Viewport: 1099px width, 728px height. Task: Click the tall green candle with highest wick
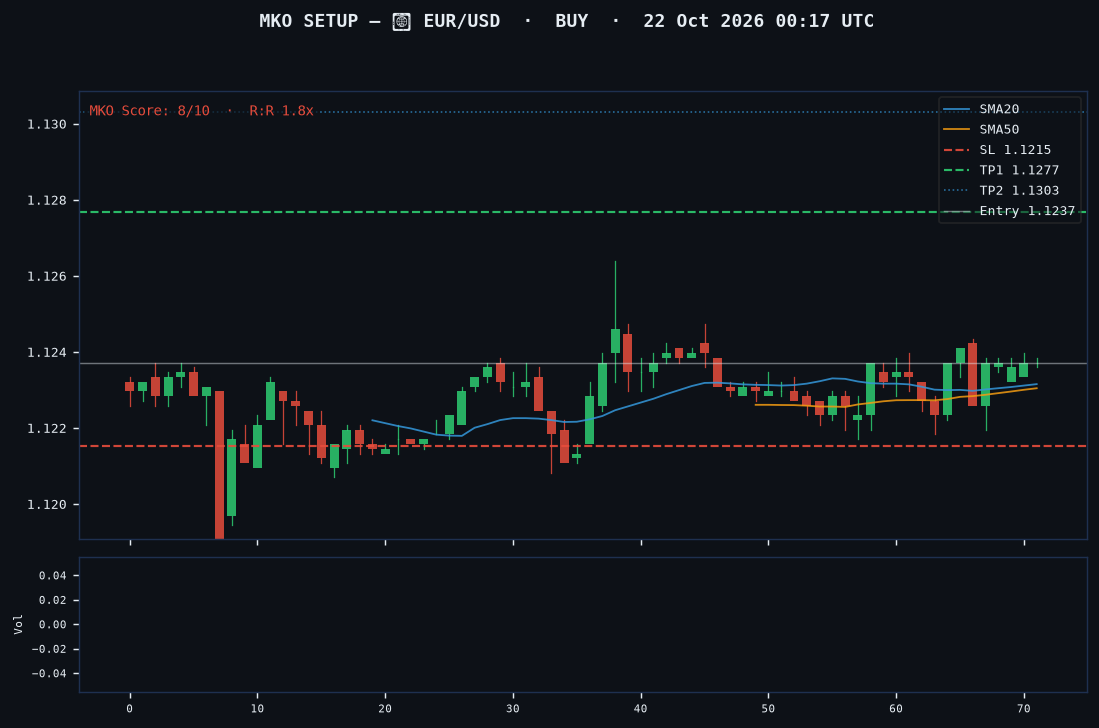pos(615,322)
